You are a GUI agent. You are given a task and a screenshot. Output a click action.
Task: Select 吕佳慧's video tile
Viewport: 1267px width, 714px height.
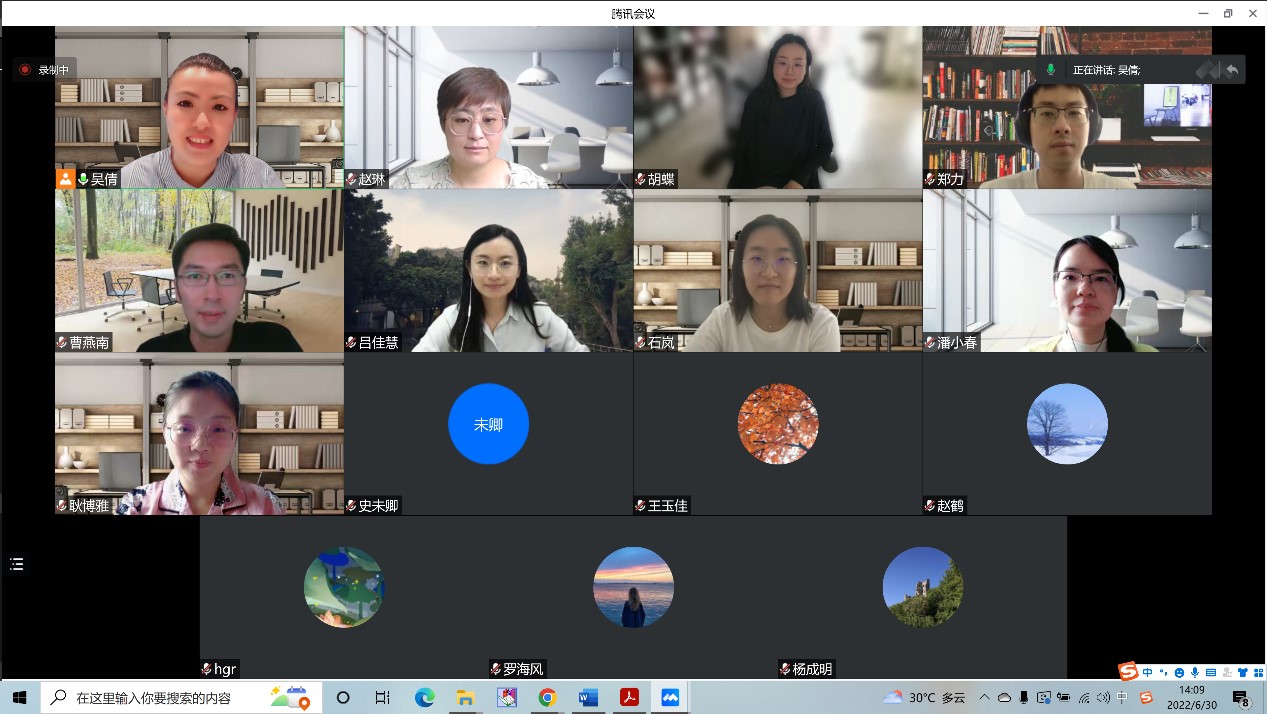click(x=488, y=271)
